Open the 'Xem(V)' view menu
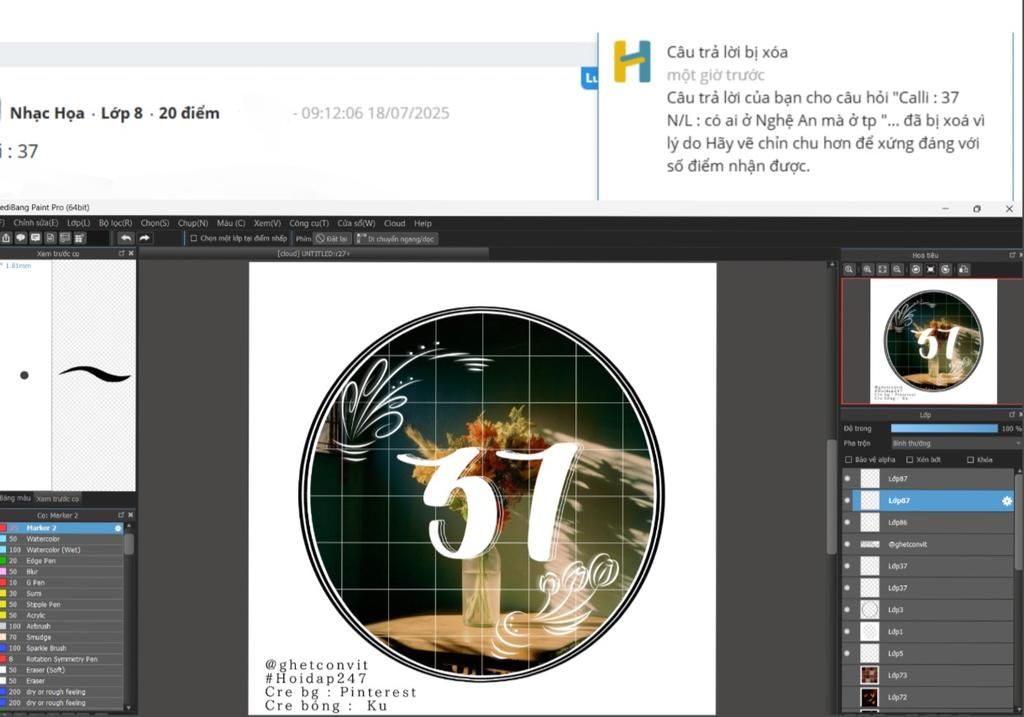The image size is (1024, 717). click(267, 223)
